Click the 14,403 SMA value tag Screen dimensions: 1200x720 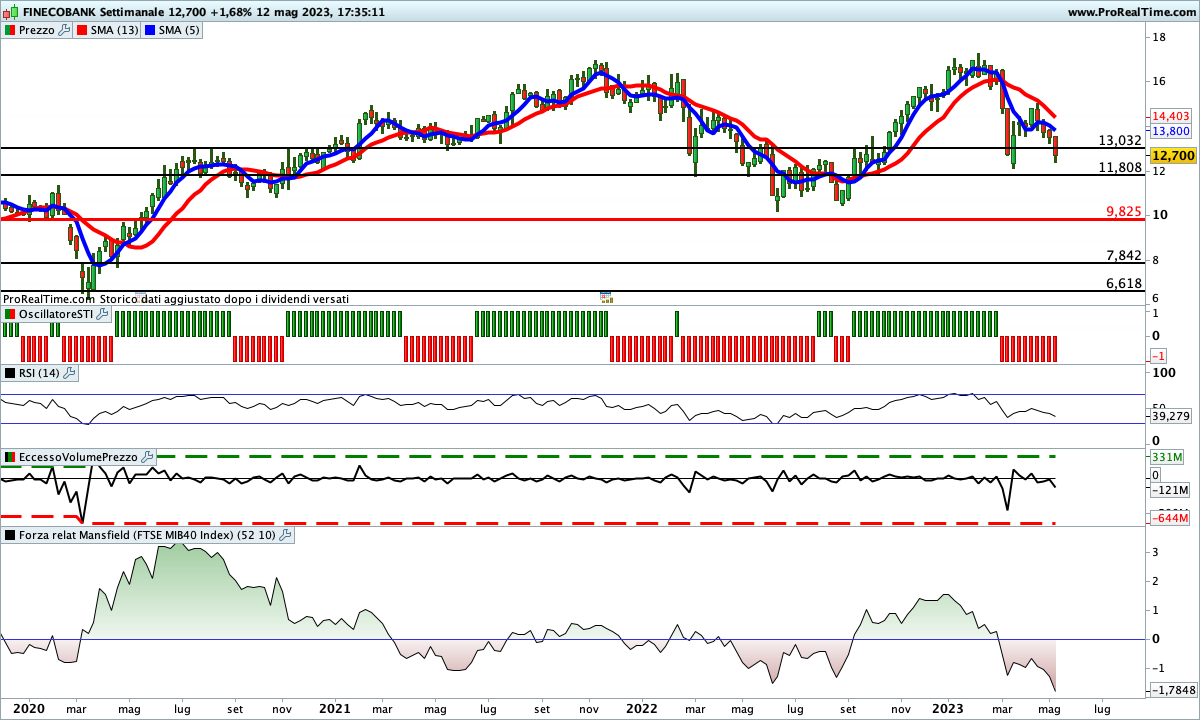pos(1169,117)
